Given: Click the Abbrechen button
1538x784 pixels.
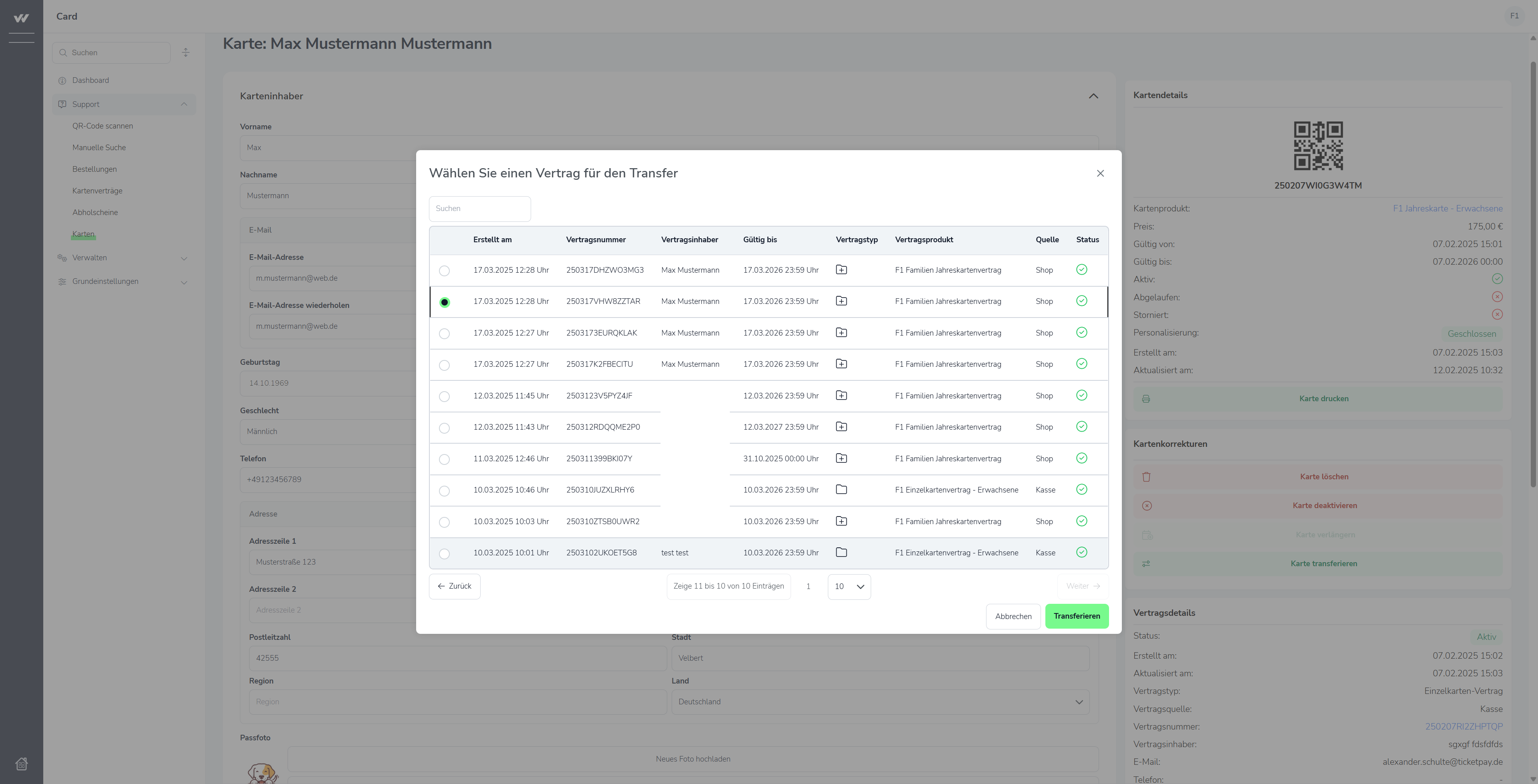Looking at the screenshot, I should point(1013,616).
